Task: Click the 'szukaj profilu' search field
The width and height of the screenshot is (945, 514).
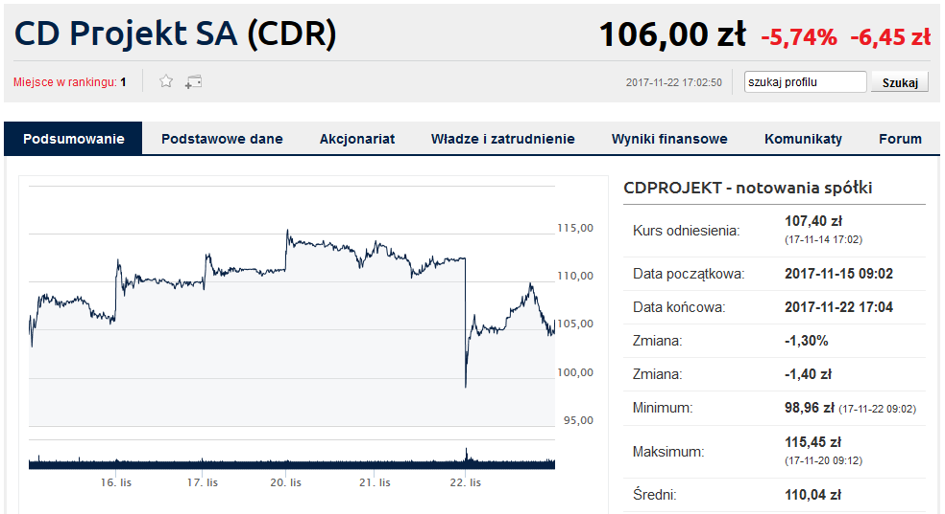Action: 806,82
